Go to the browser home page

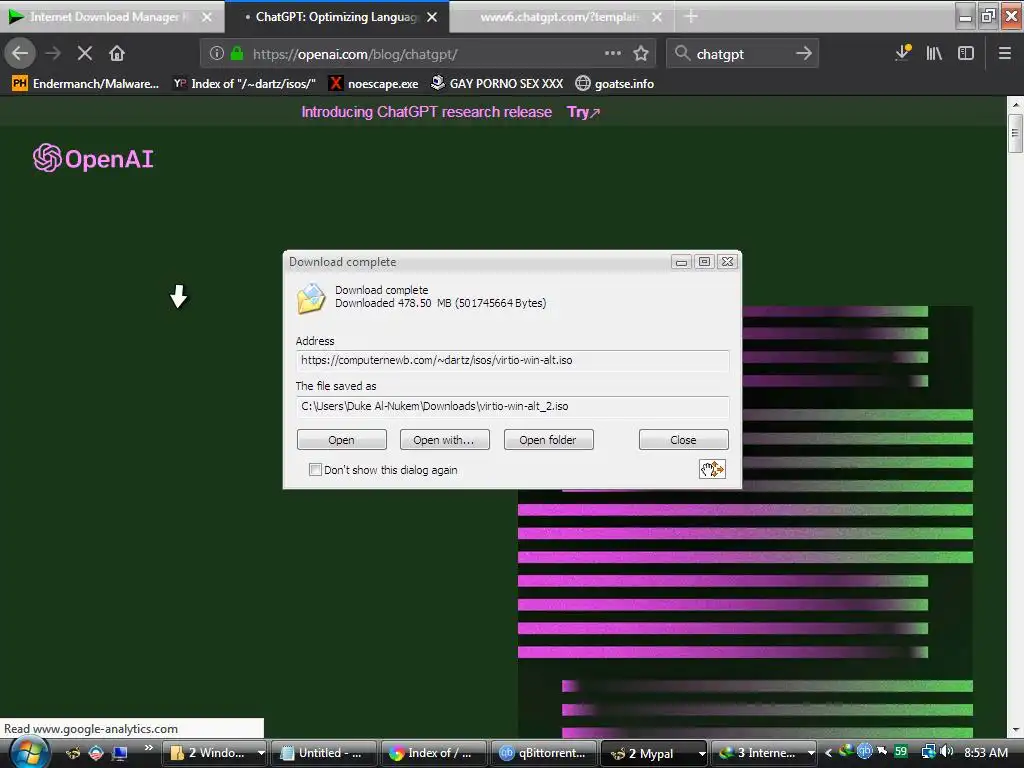coord(117,54)
